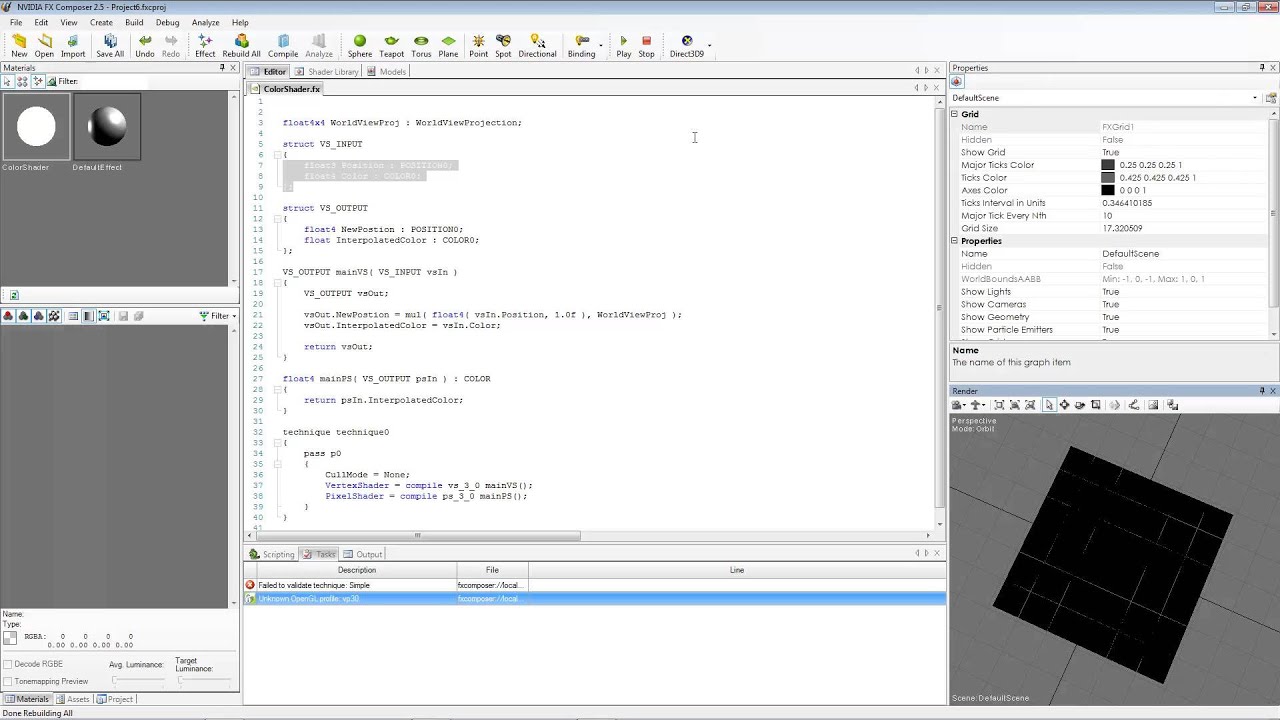Open the Analyze menu
Image resolution: width=1280 pixels, height=720 pixels.
pos(205,22)
